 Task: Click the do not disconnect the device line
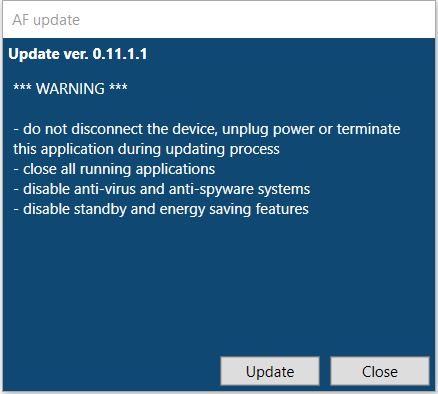(x=207, y=129)
